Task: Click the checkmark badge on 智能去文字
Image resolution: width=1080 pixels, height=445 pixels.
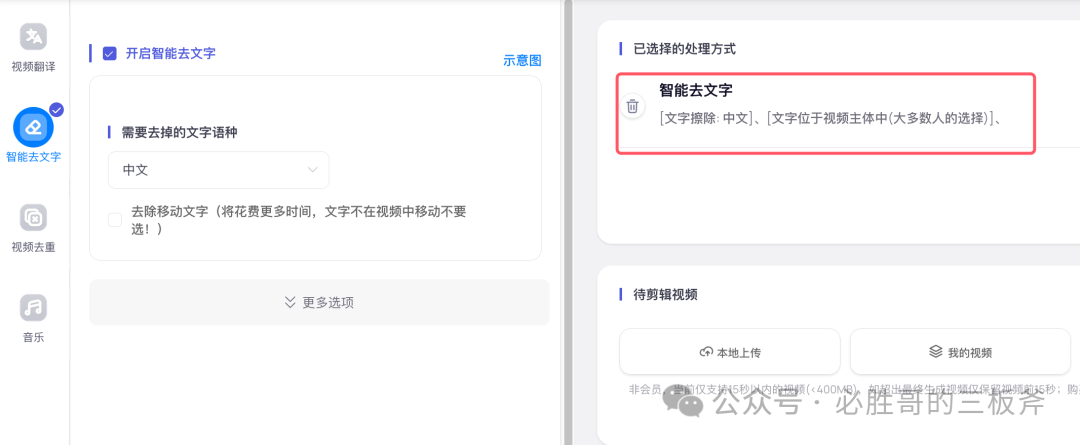Action: 57,109
